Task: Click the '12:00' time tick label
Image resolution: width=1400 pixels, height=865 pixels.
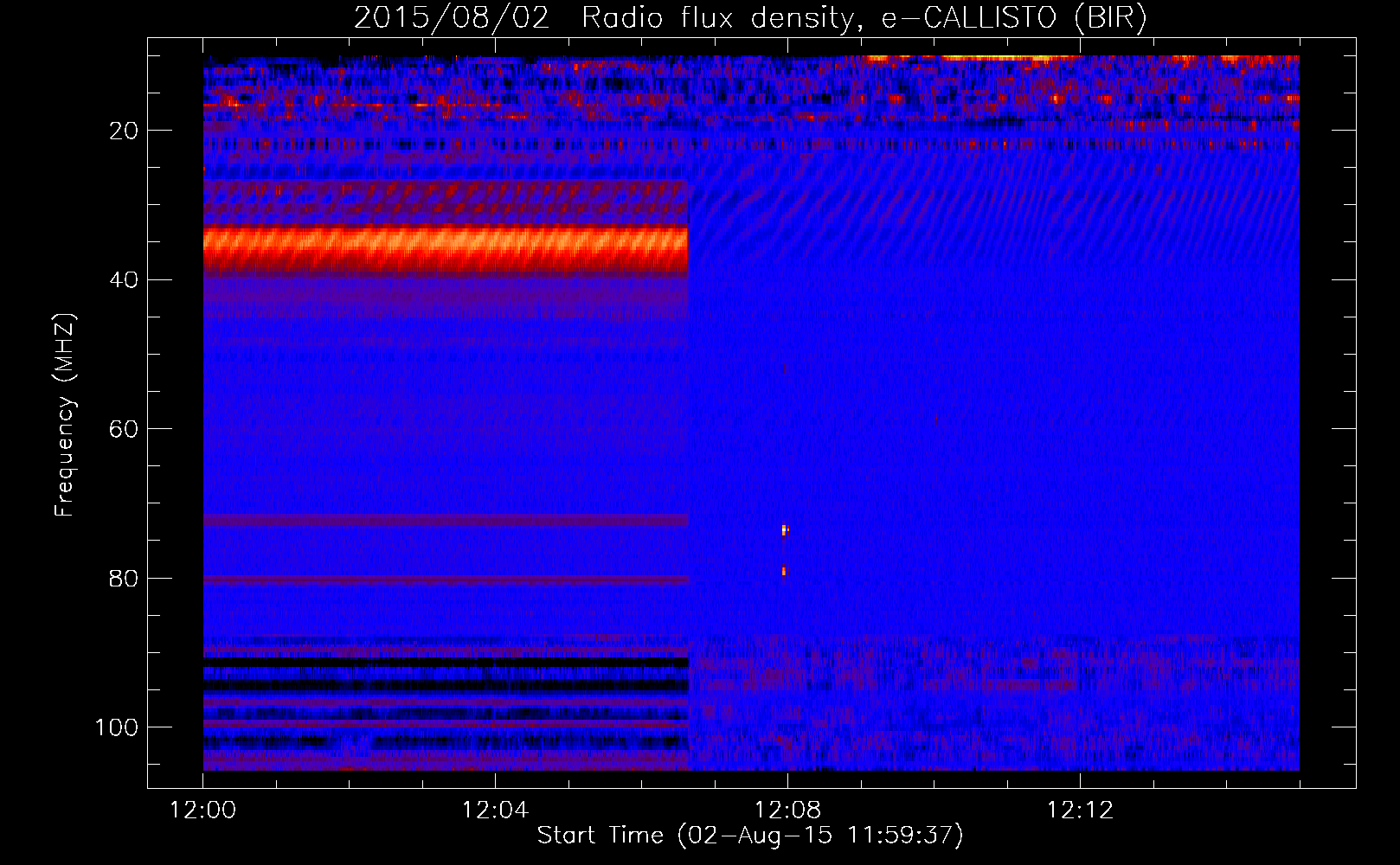Action: tap(203, 811)
